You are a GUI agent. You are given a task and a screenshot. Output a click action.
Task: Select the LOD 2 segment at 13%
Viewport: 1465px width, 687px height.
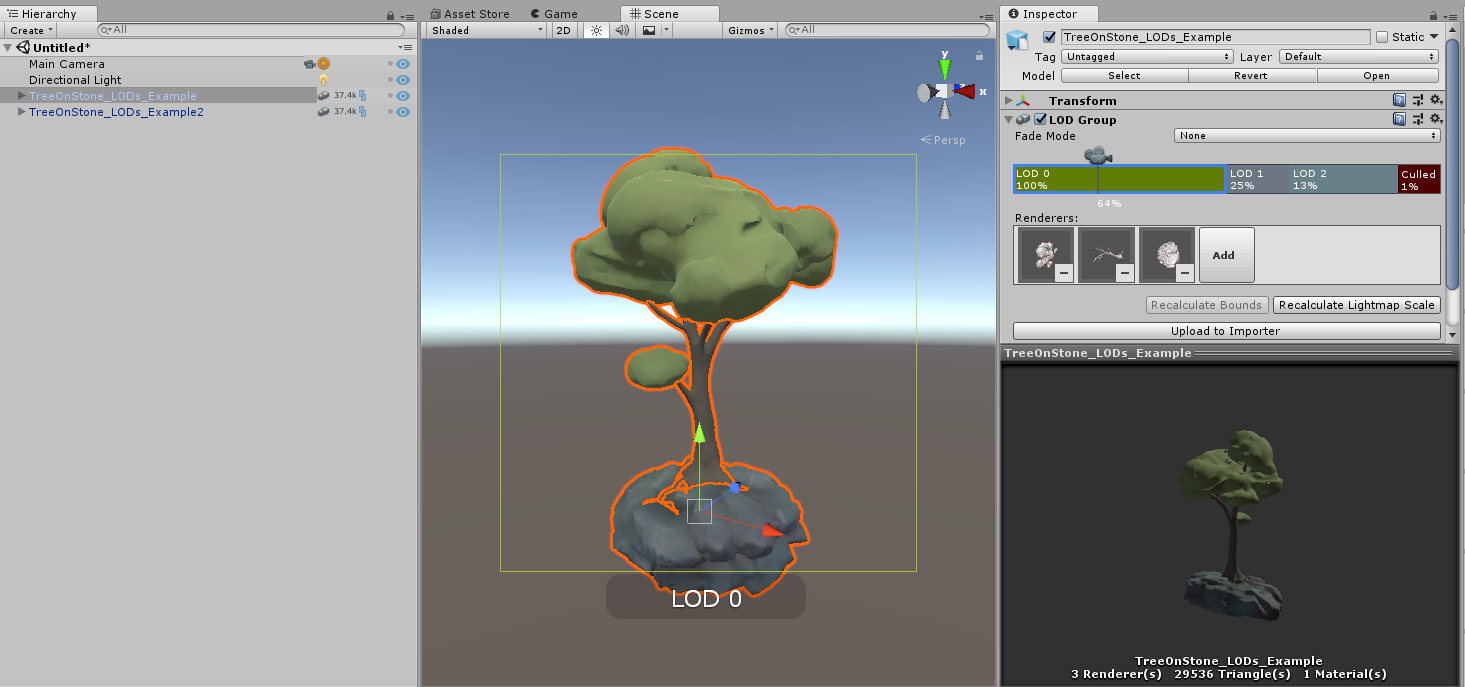(x=1343, y=180)
